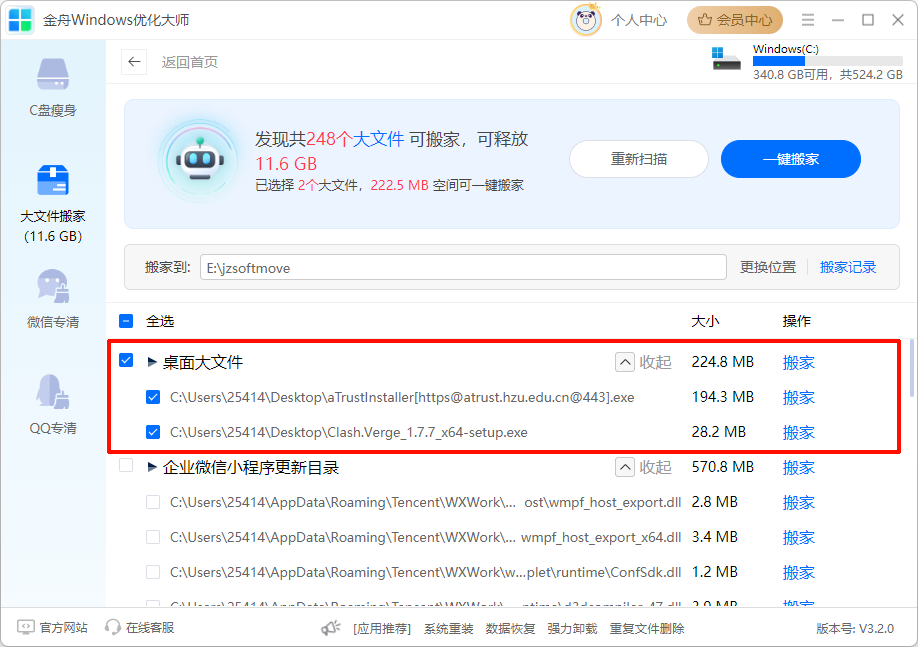The height and width of the screenshot is (647, 918).
Task: Start migration with 一键搬家 button
Action: [790, 158]
